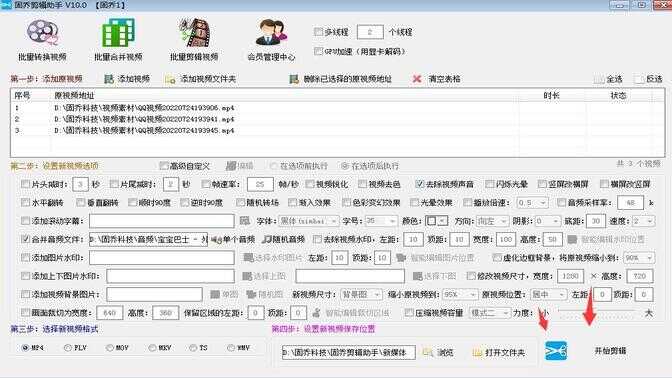Click 智能编辑图片位置 icon
Image resolution: width=672 pixels, height=378 pixels.
401,258
